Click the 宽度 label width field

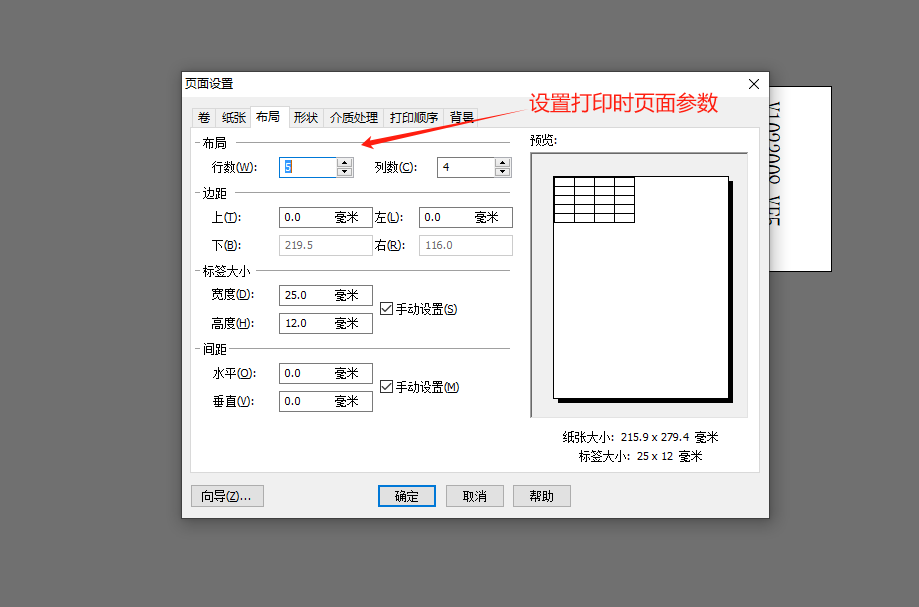coord(326,295)
